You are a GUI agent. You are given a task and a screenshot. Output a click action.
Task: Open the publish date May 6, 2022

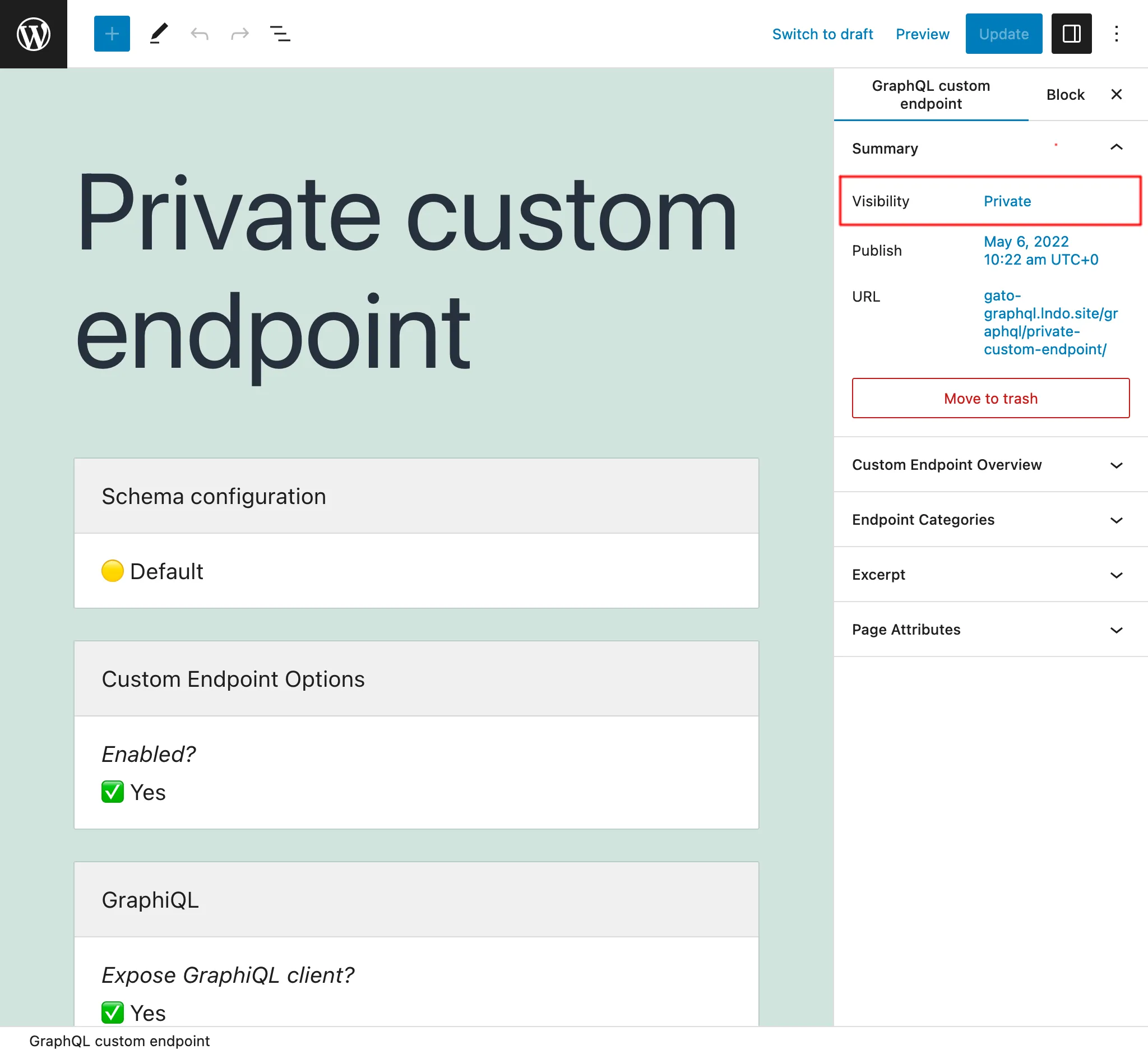pos(1040,251)
